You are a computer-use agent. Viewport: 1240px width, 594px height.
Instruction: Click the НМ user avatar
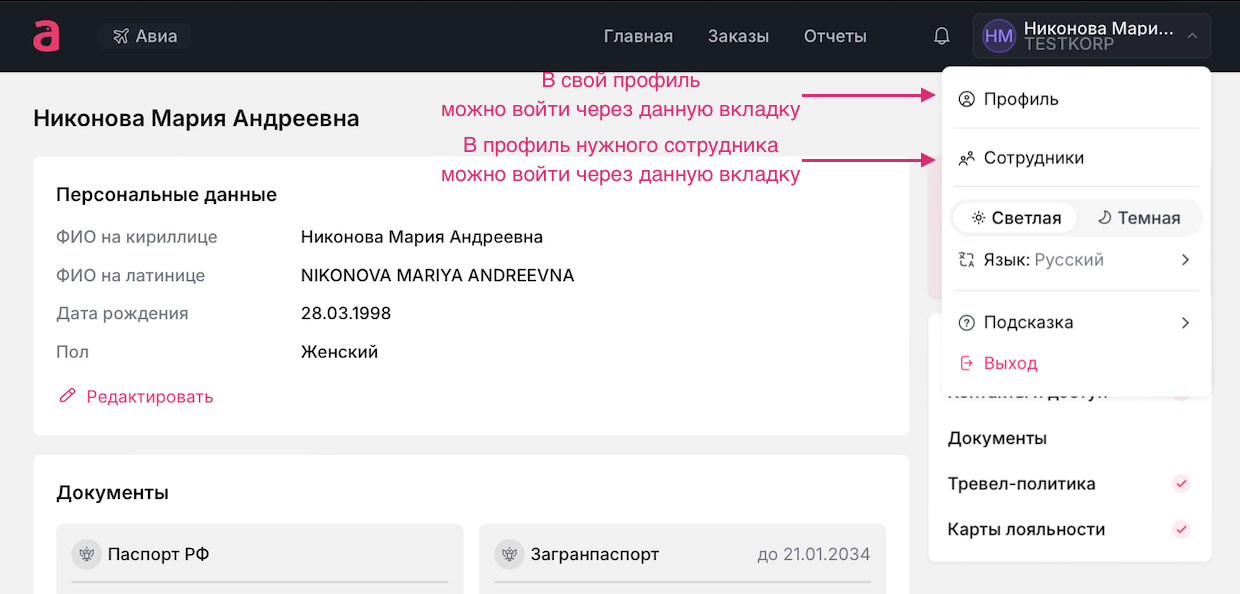(x=999, y=36)
